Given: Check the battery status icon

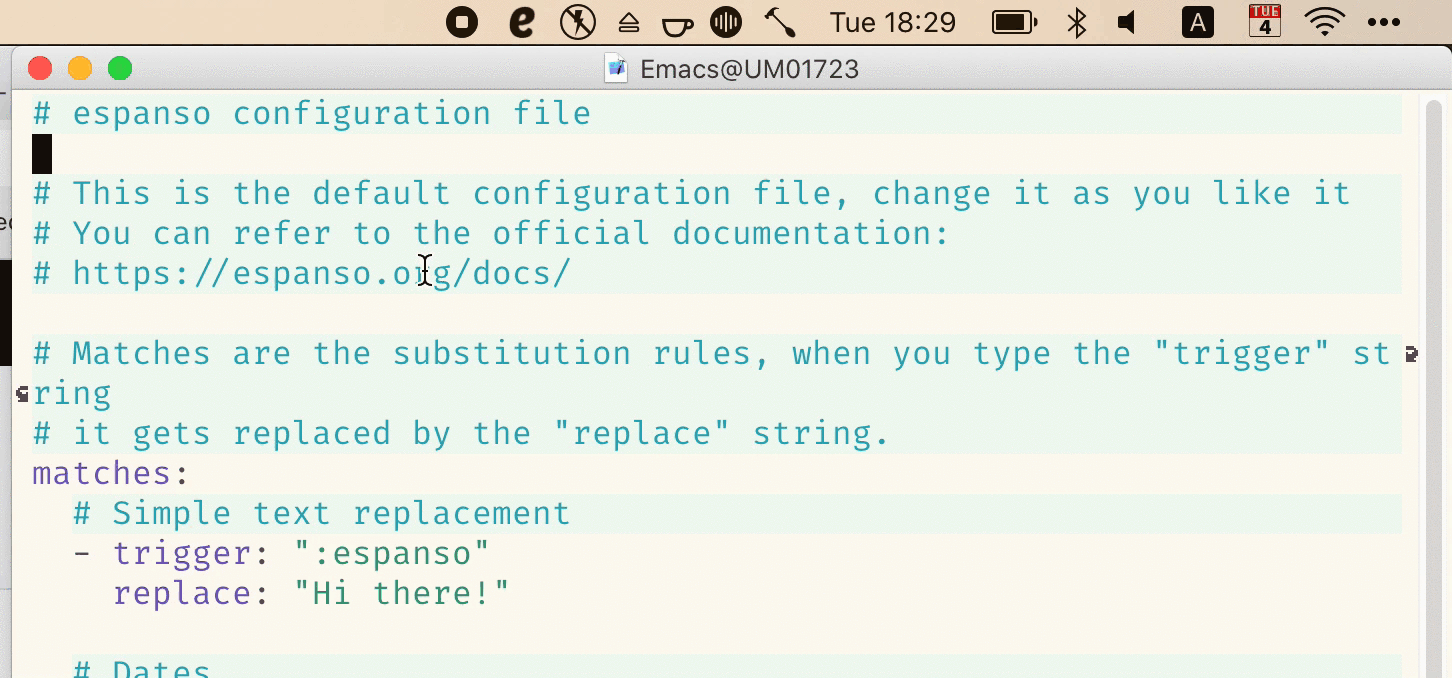Looking at the screenshot, I should tap(1014, 21).
